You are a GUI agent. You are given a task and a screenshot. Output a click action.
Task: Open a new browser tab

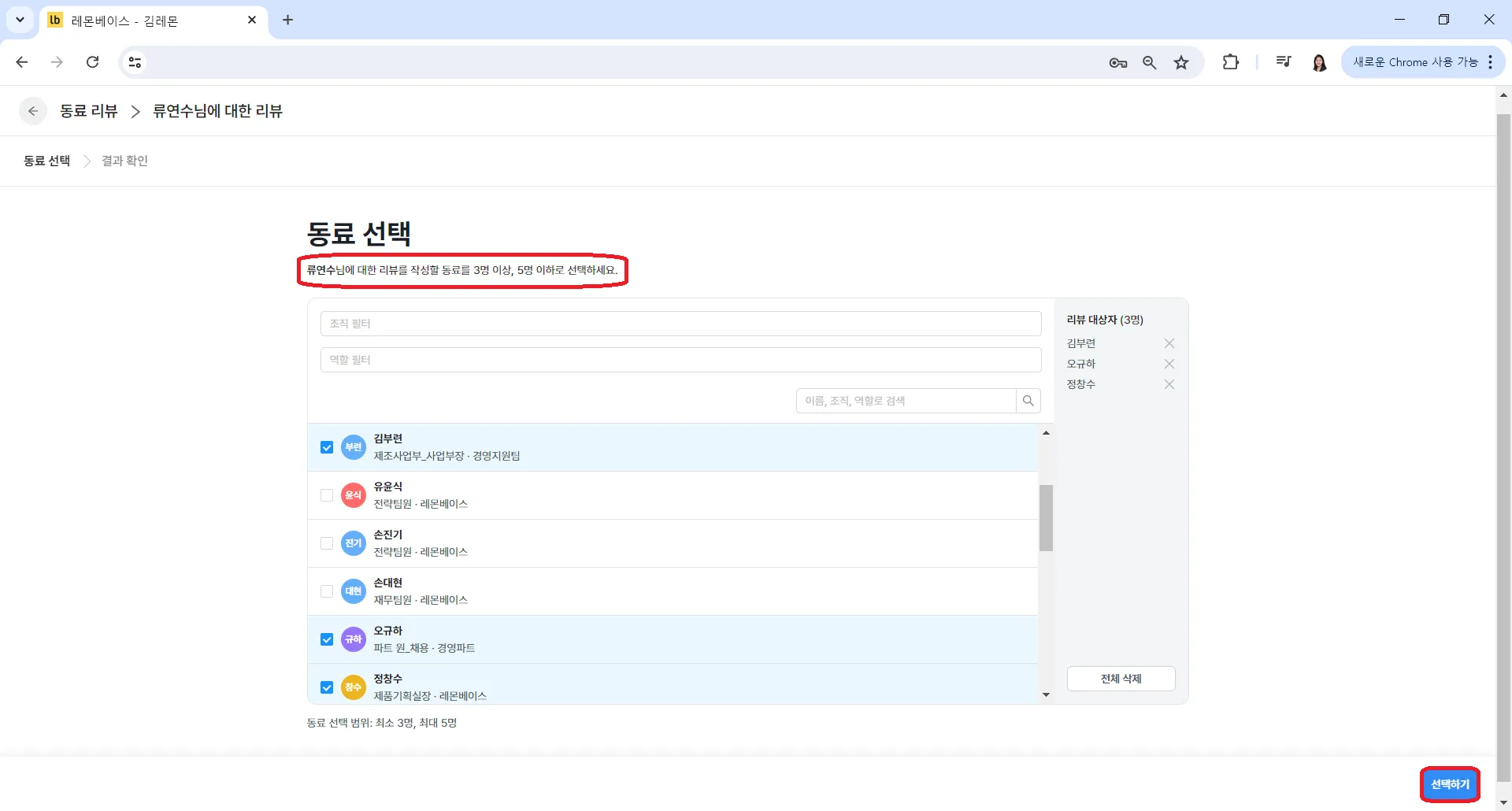(x=288, y=20)
